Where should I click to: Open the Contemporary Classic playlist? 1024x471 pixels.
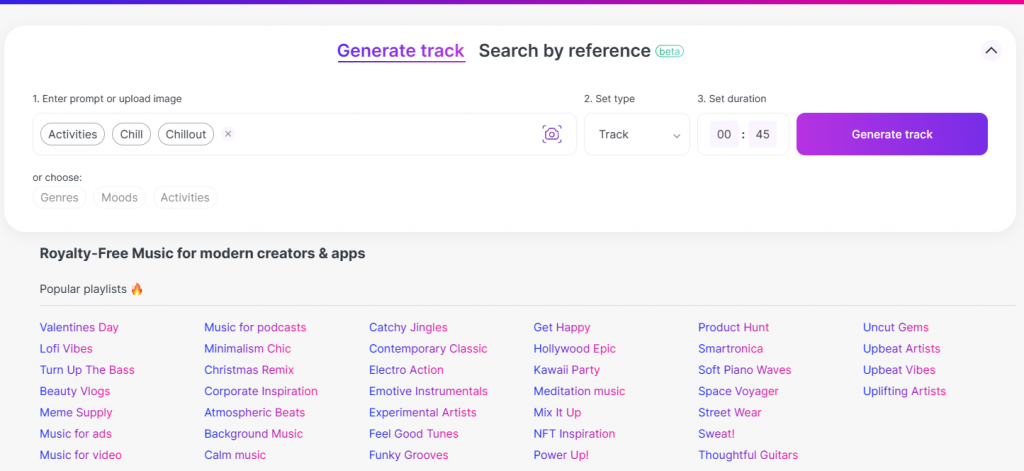click(428, 349)
